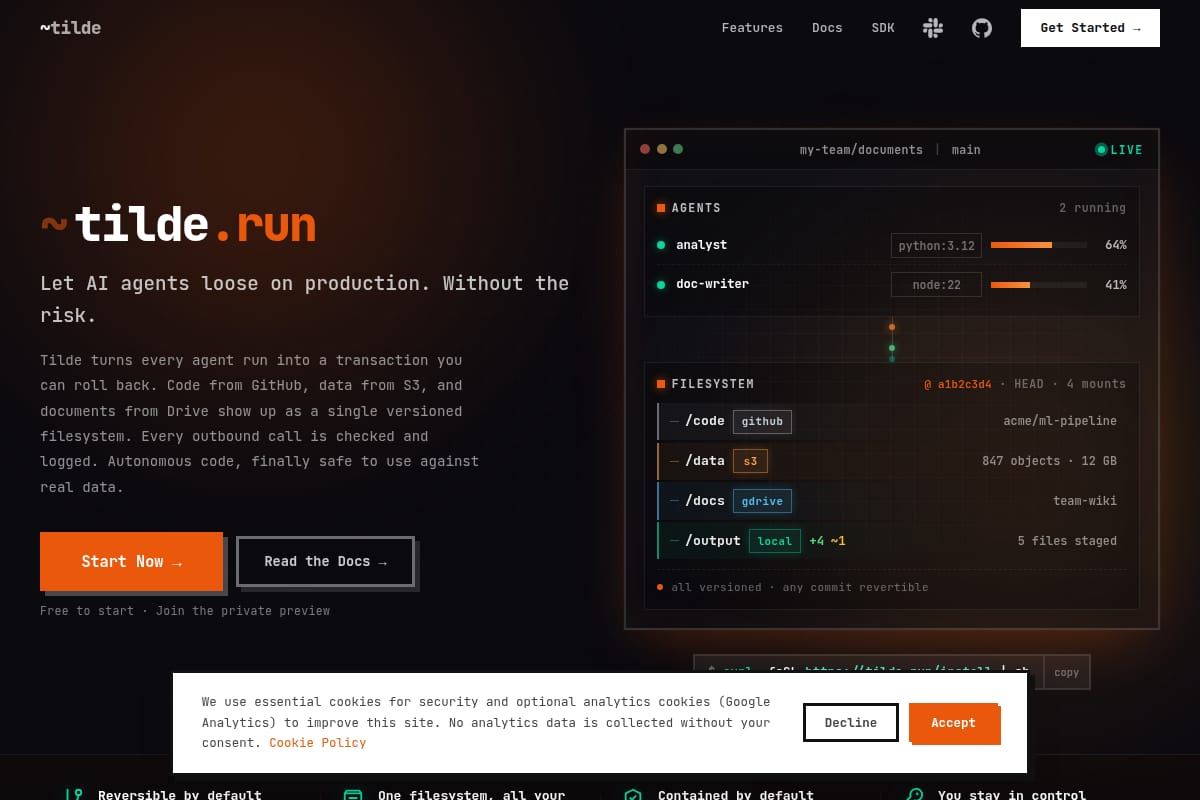Click the Contained by default shield icon

click(633, 796)
